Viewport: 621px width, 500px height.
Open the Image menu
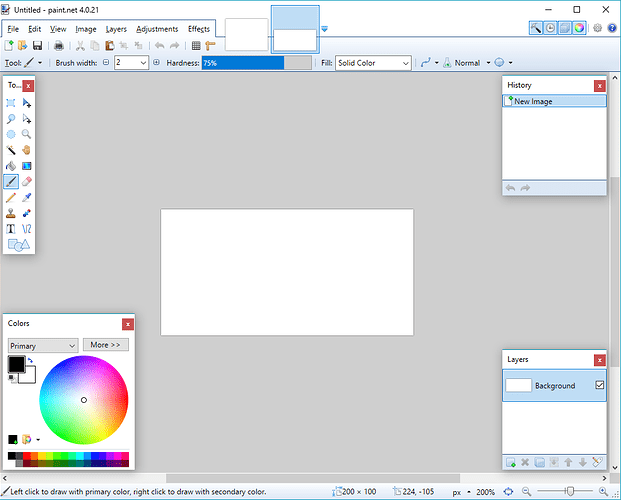pos(86,29)
